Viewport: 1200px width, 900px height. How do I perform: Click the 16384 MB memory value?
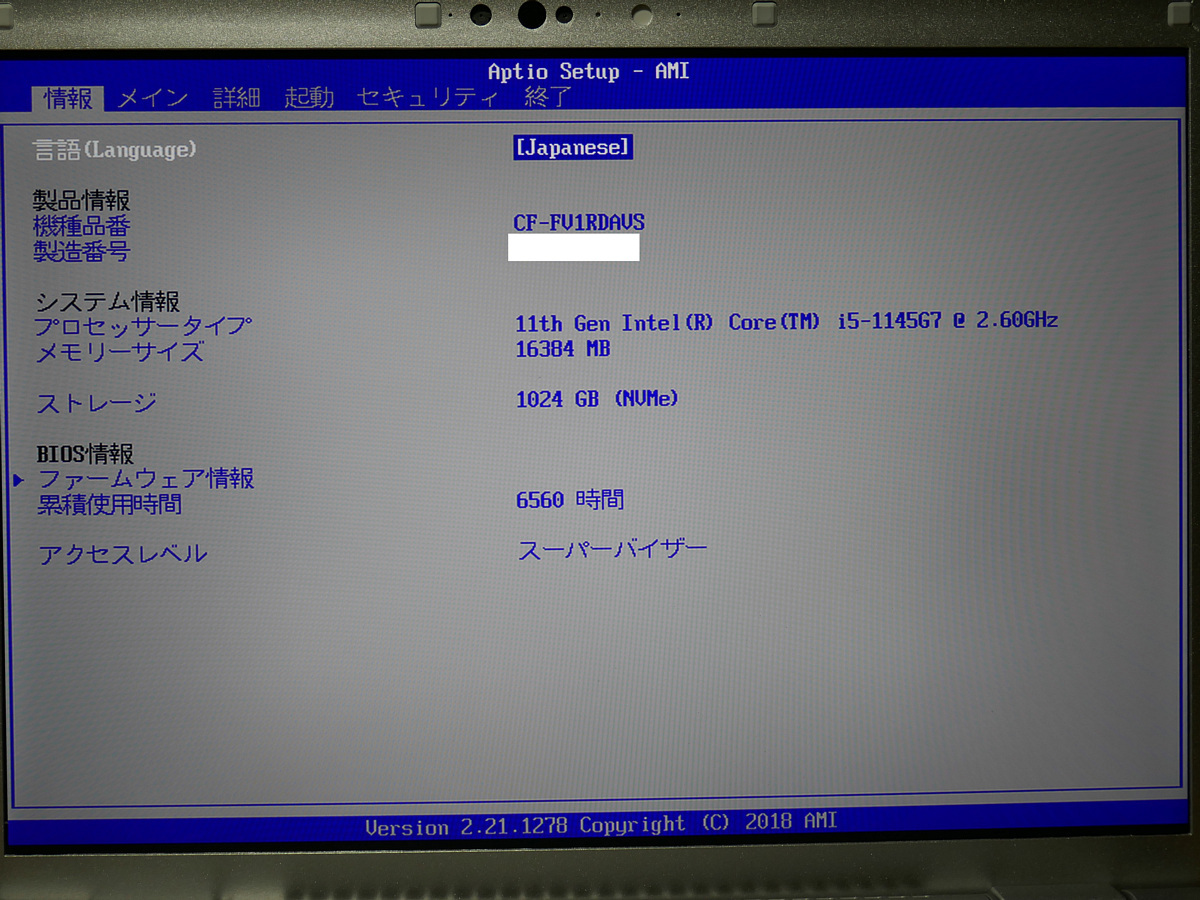563,349
